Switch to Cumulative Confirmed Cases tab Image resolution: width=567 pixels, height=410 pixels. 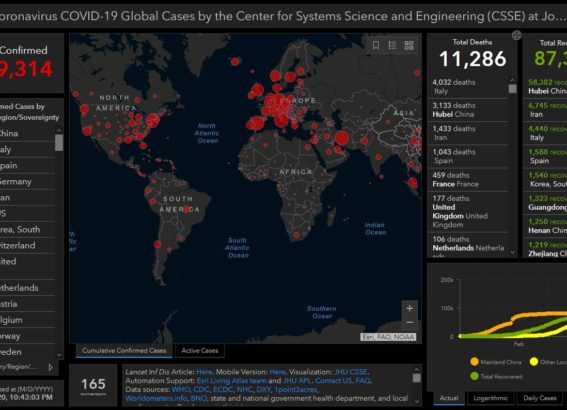click(x=124, y=351)
